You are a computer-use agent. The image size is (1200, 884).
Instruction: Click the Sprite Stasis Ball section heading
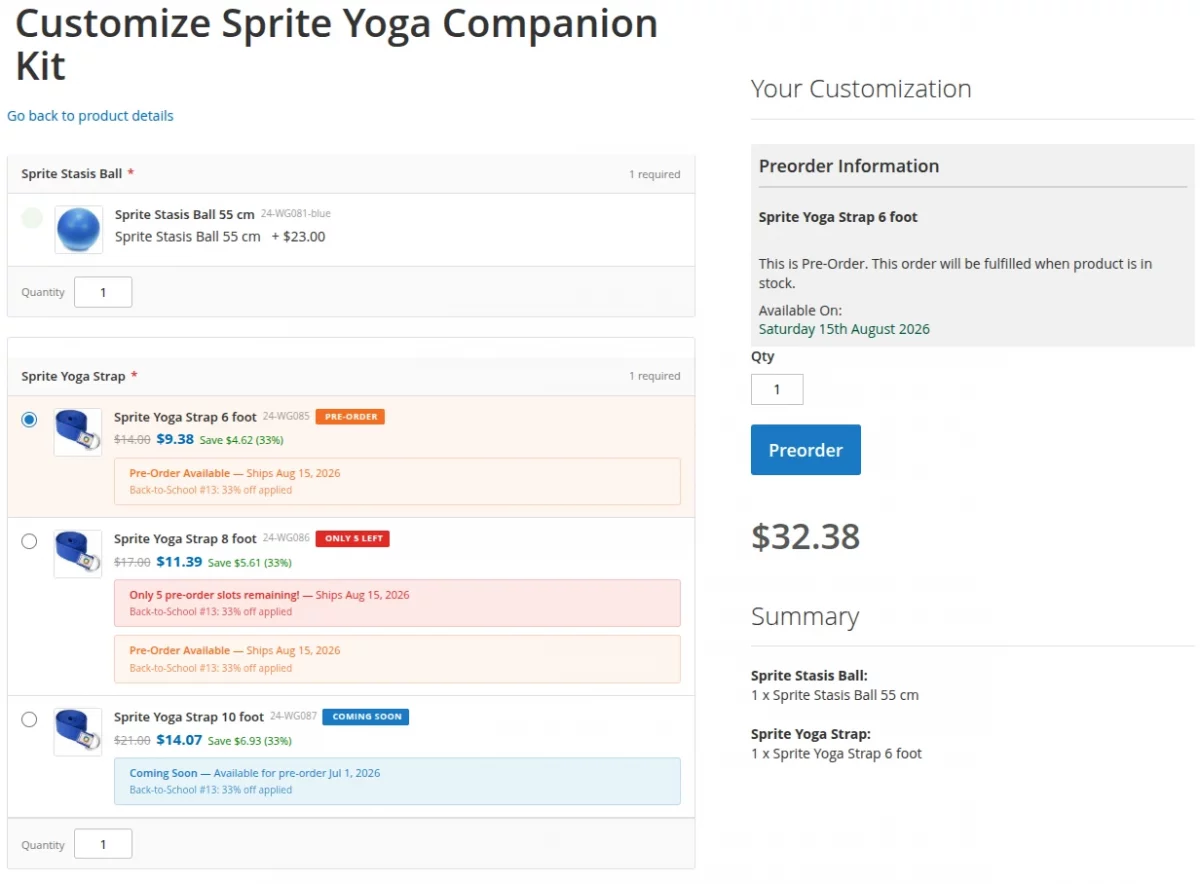coord(72,174)
